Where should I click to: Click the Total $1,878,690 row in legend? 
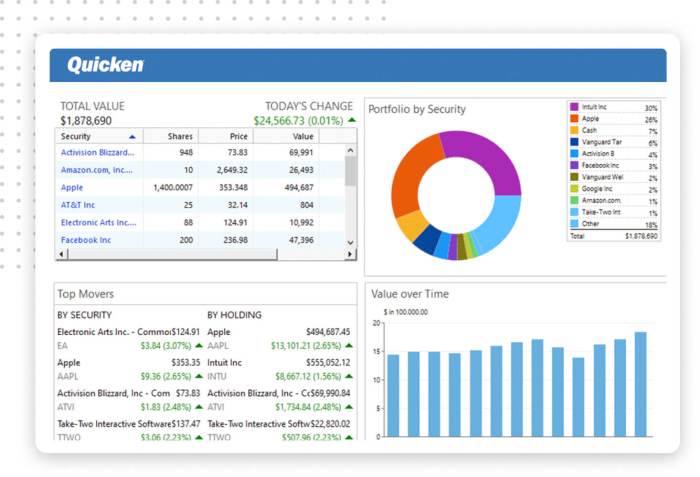(614, 236)
